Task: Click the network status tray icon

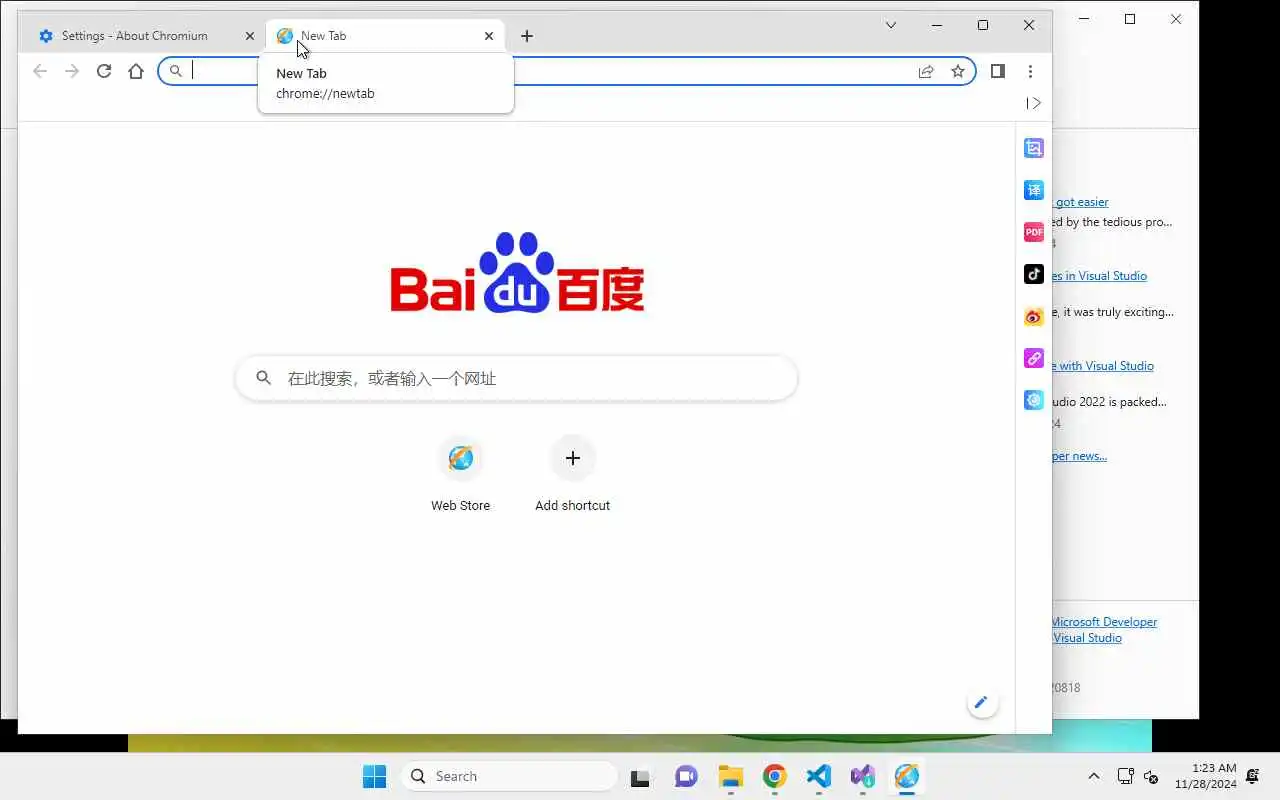Action: (x=1125, y=776)
